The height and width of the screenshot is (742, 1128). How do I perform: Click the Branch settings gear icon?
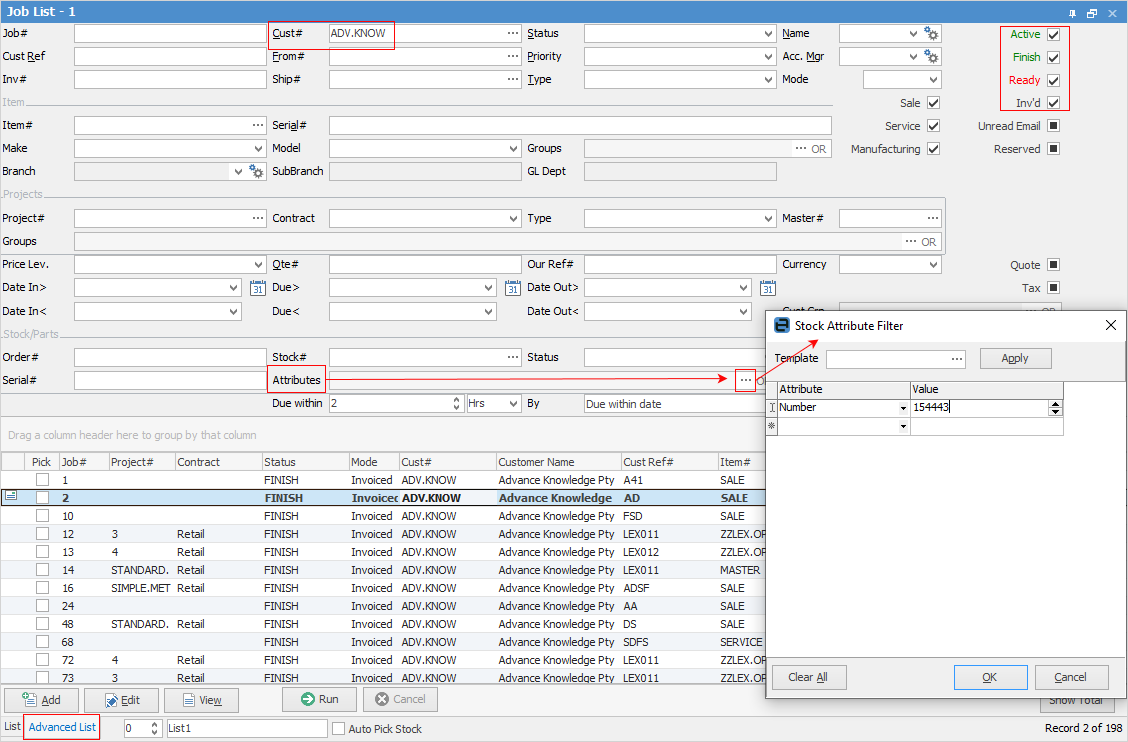point(256,172)
